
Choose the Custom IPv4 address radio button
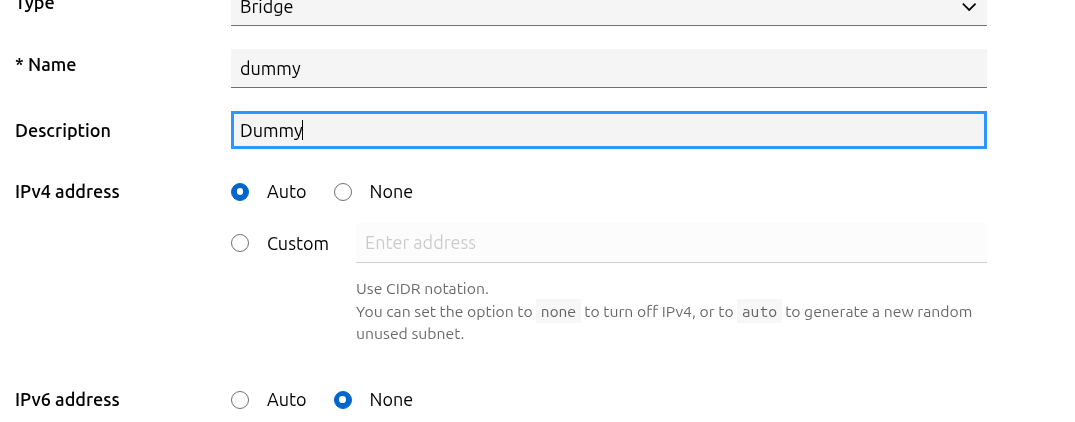tap(240, 243)
